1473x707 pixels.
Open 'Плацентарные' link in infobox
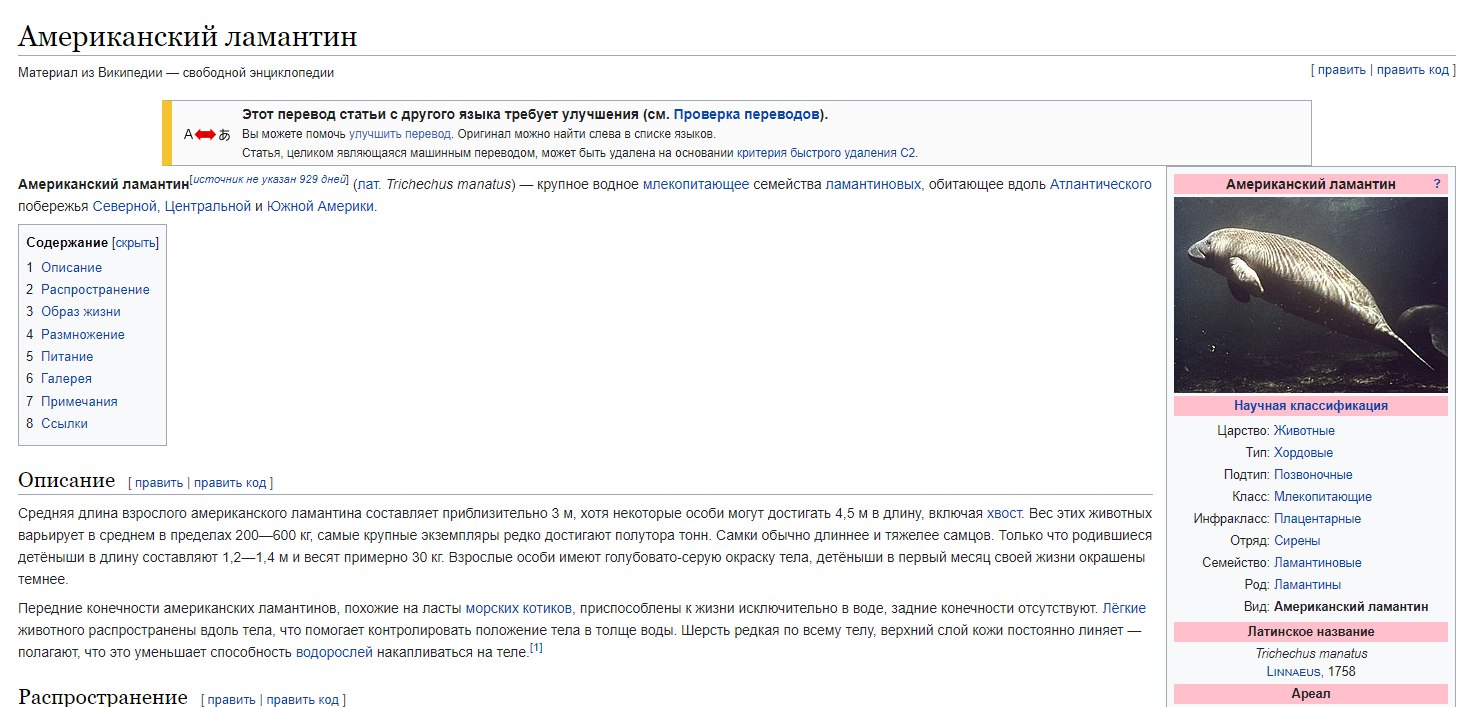1317,519
